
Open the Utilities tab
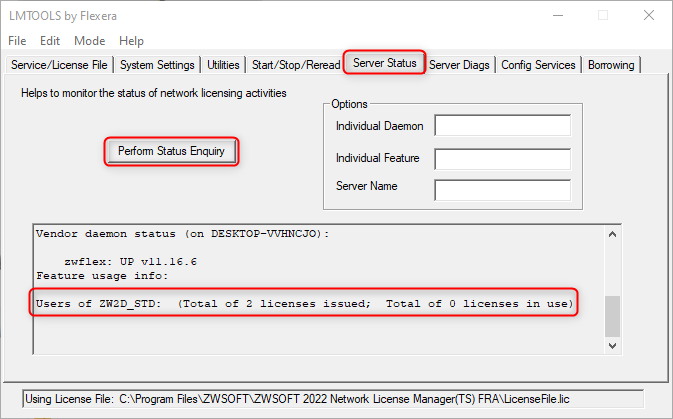pos(223,65)
